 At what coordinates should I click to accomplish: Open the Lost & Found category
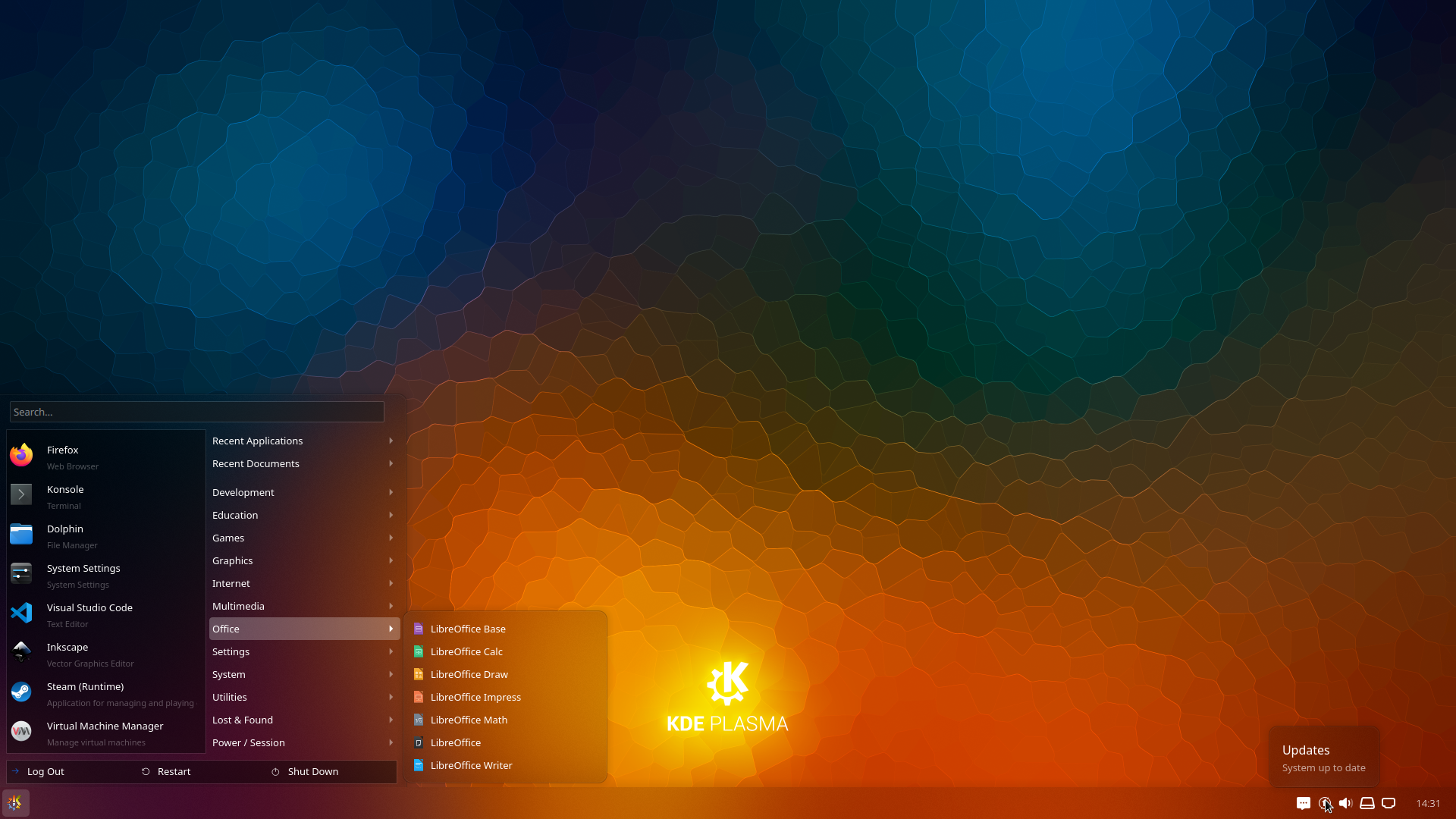pyautogui.click(x=304, y=720)
